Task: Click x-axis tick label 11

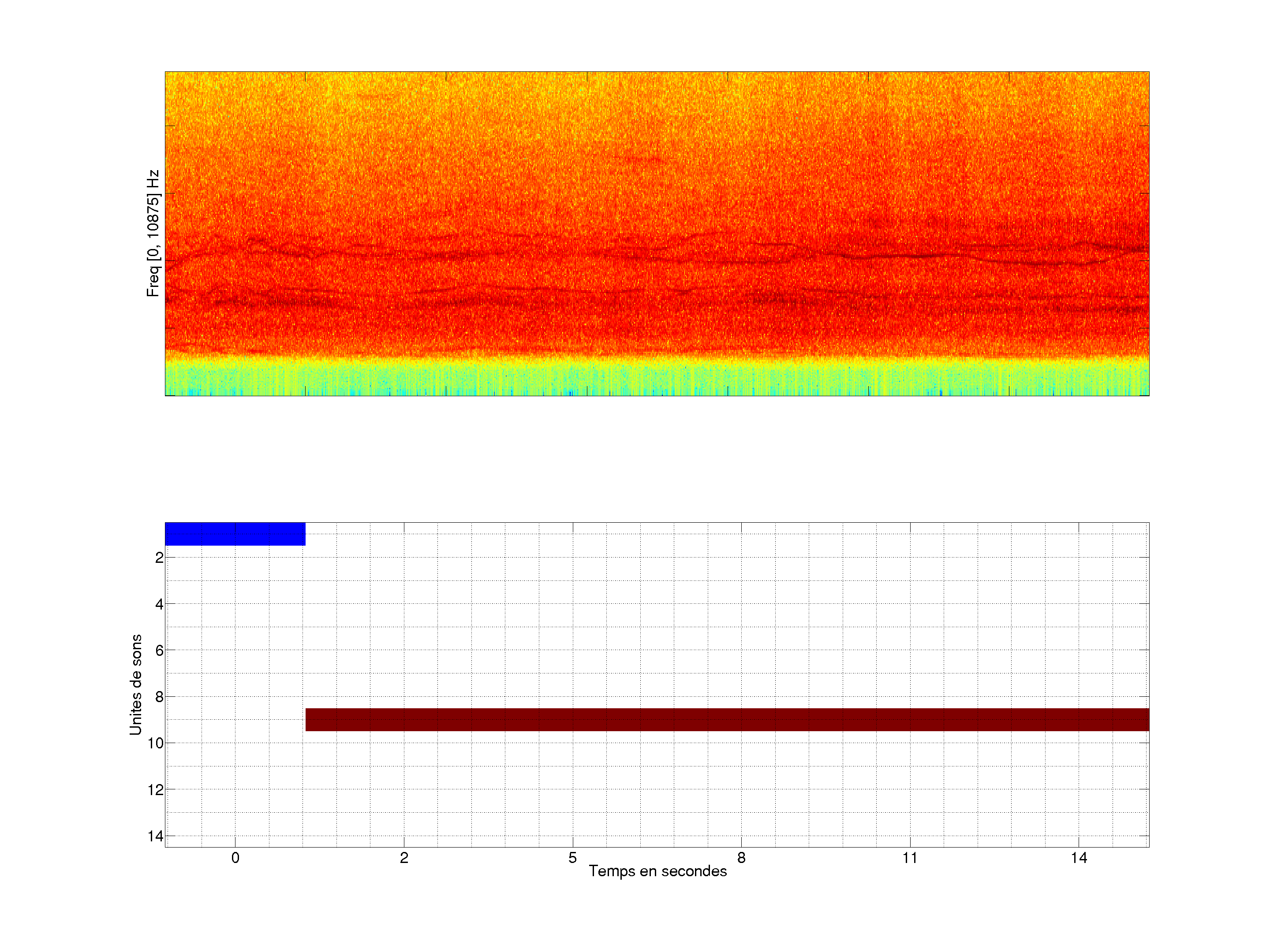Action: pyautogui.click(x=909, y=858)
